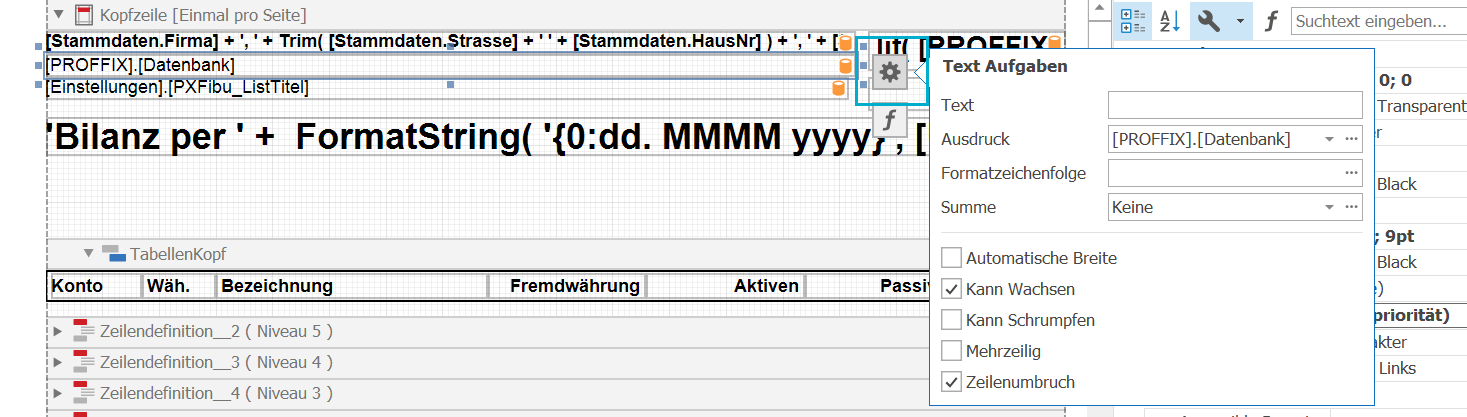Click the 9pt font property value

[x=1396, y=237]
